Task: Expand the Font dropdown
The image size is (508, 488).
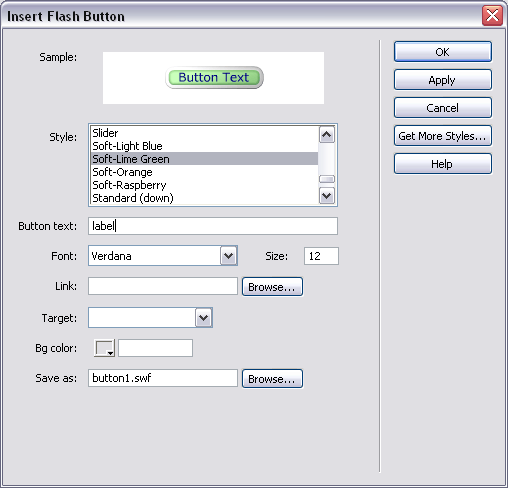Action: pyautogui.click(x=229, y=256)
